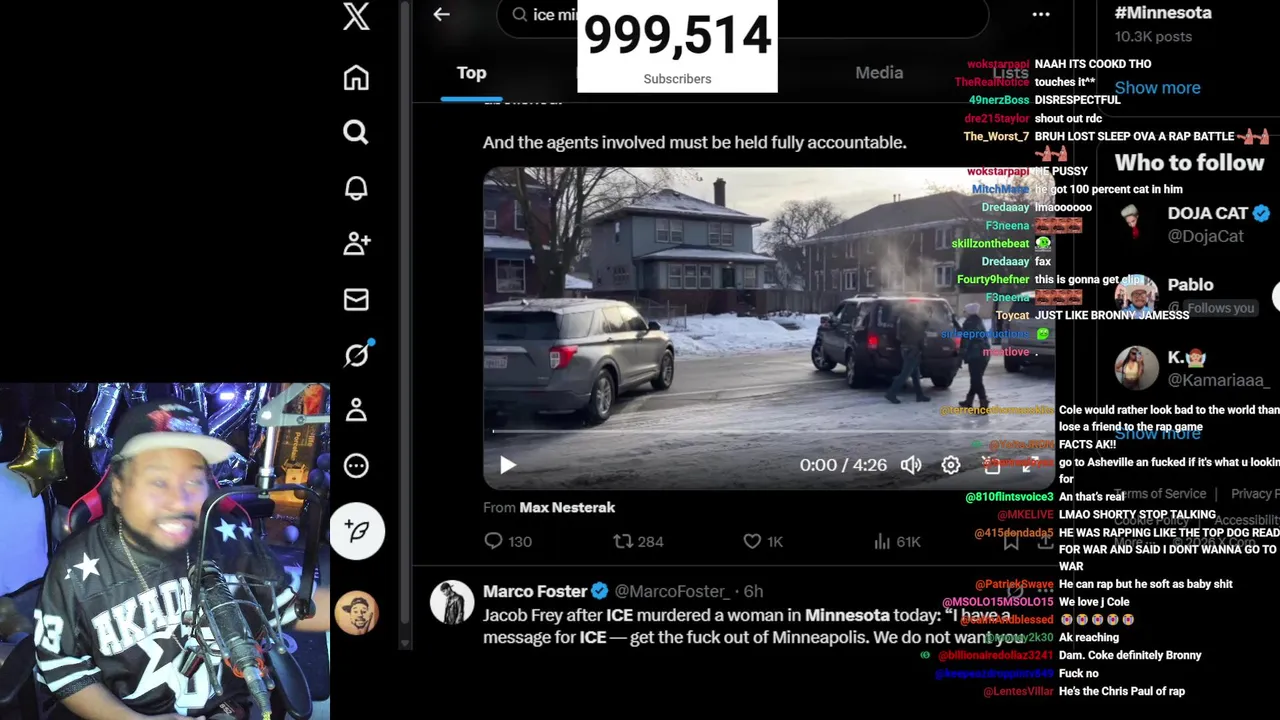Open account avatar at sidebar bottom
This screenshot has height=720, width=1280.
tap(356, 612)
